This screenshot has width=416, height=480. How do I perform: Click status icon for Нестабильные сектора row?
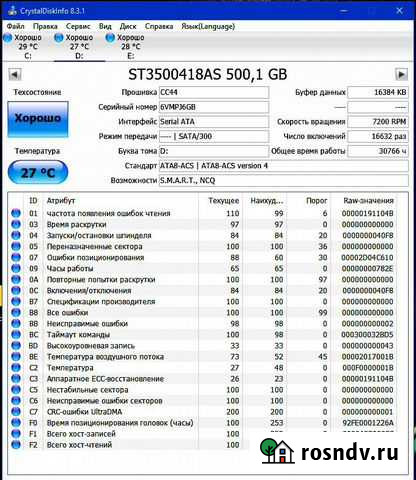click(16, 389)
